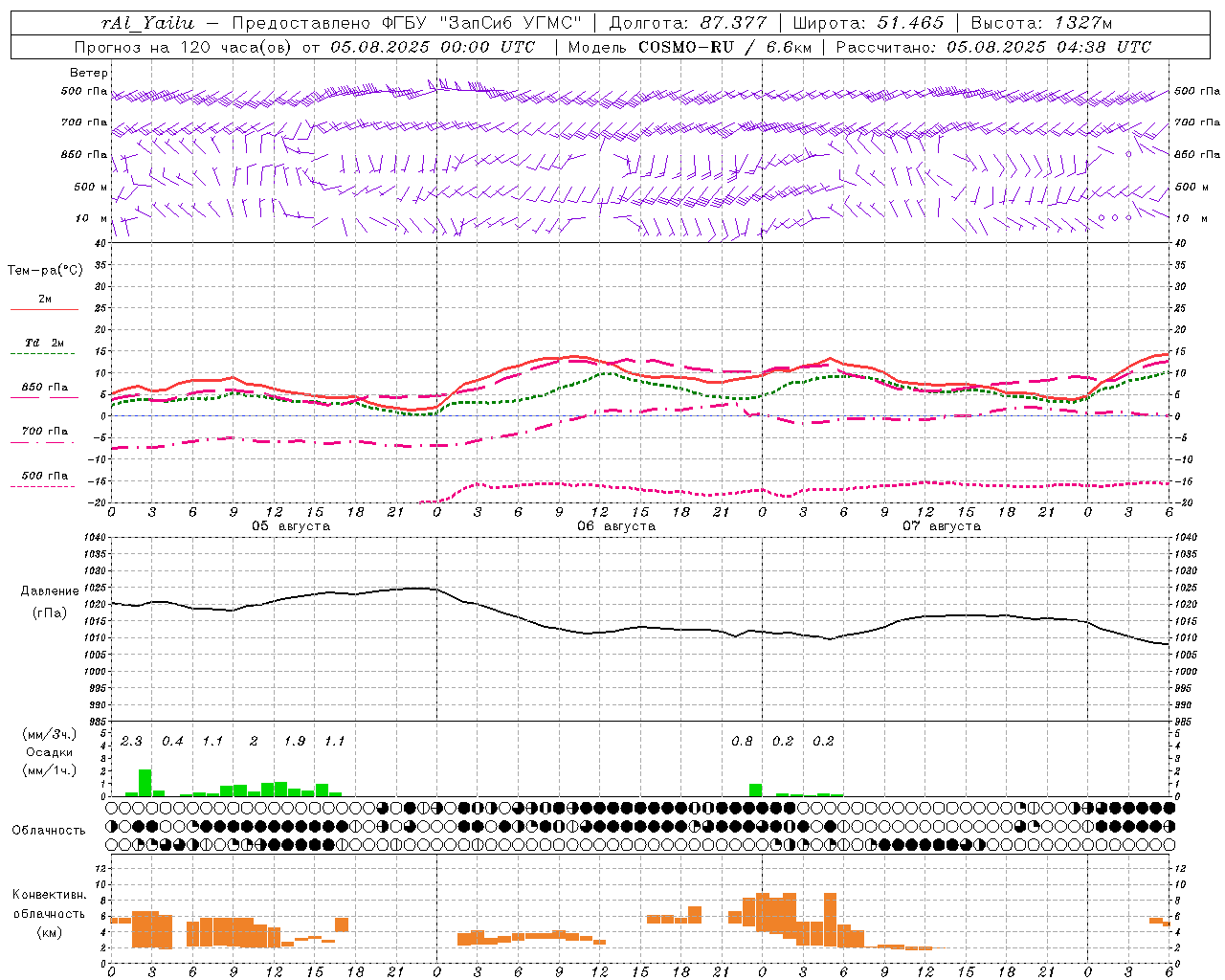Image resolution: width=1225 pixels, height=980 pixels.
Task: Click the Td 2м dew point legend entry
Action: pos(45,342)
